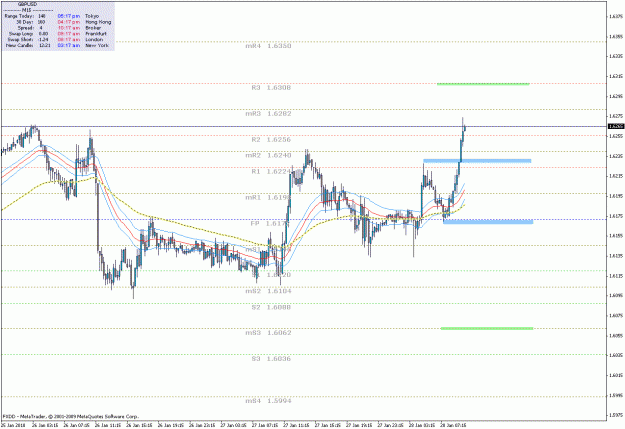Click the 27 Jan 07:15 time axis label
The width and height of the screenshot is (625, 429).
coord(265,425)
